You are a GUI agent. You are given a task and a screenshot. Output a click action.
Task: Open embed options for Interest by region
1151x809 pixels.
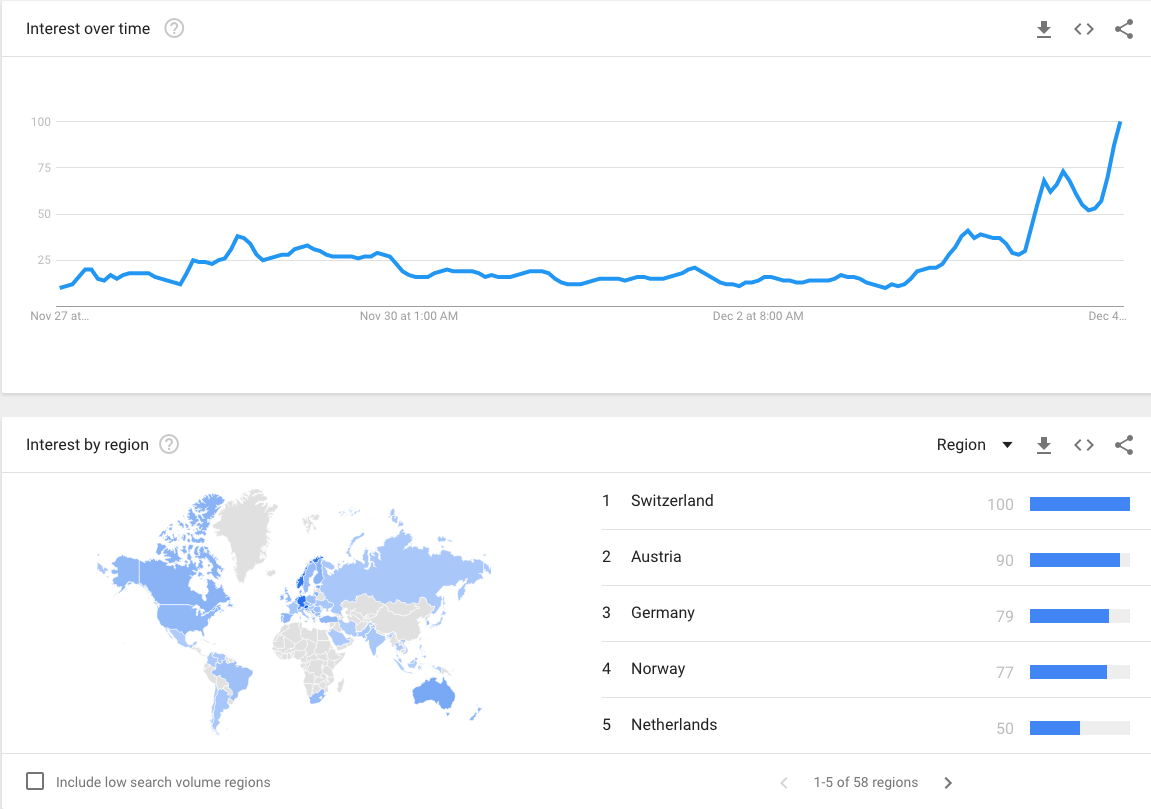[1083, 444]
